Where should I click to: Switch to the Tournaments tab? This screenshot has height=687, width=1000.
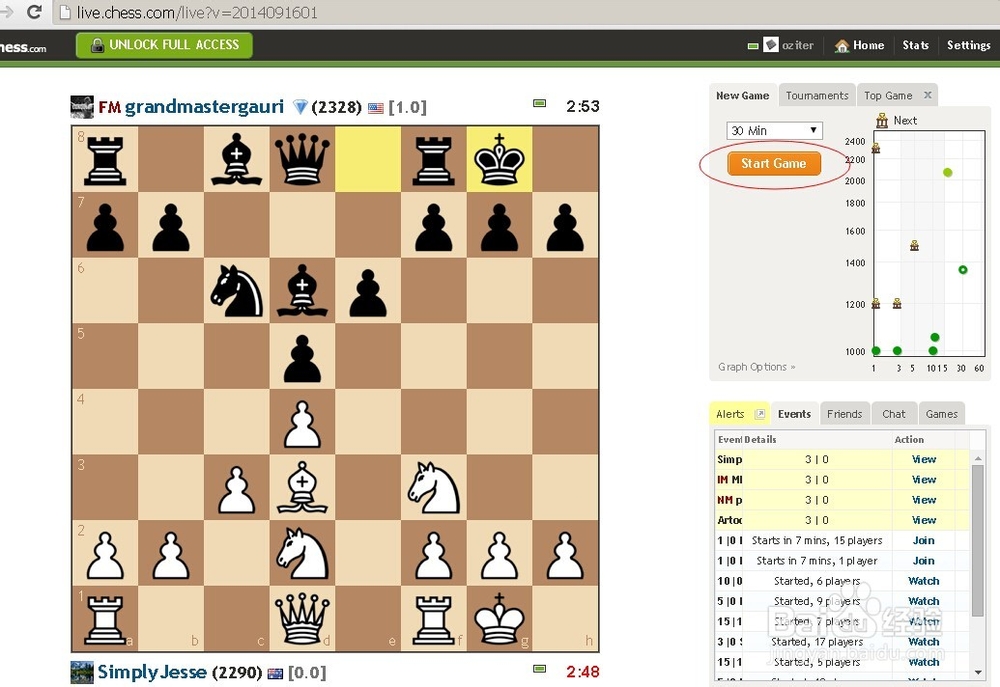(816, 96)
